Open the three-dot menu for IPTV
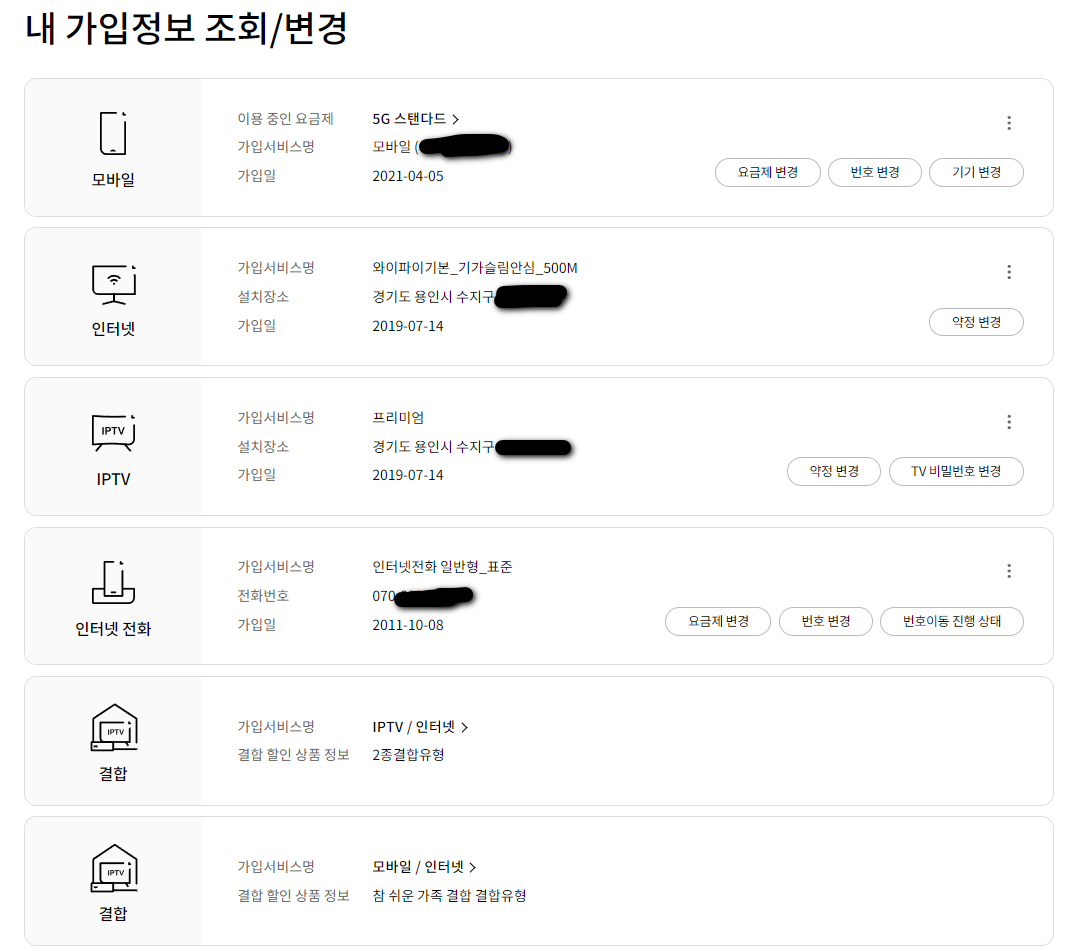Image resolution: width=1065 pixels, height=951 pixels. point(1008,422)
